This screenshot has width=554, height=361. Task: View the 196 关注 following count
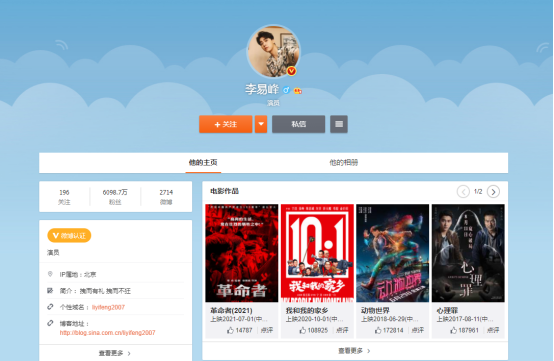[64, 197]
